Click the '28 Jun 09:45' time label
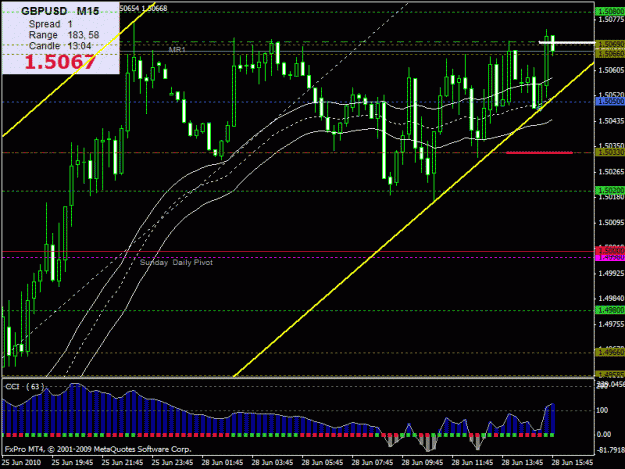The height and width of the screenshot is (469, 625). [422, 462]
